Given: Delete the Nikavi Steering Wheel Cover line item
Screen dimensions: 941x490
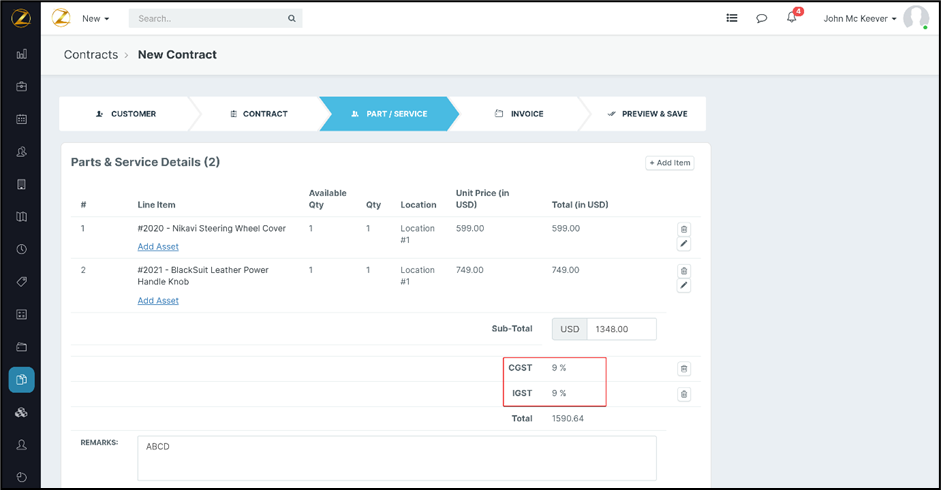Looking at the screenshot, I should [684, 229].
